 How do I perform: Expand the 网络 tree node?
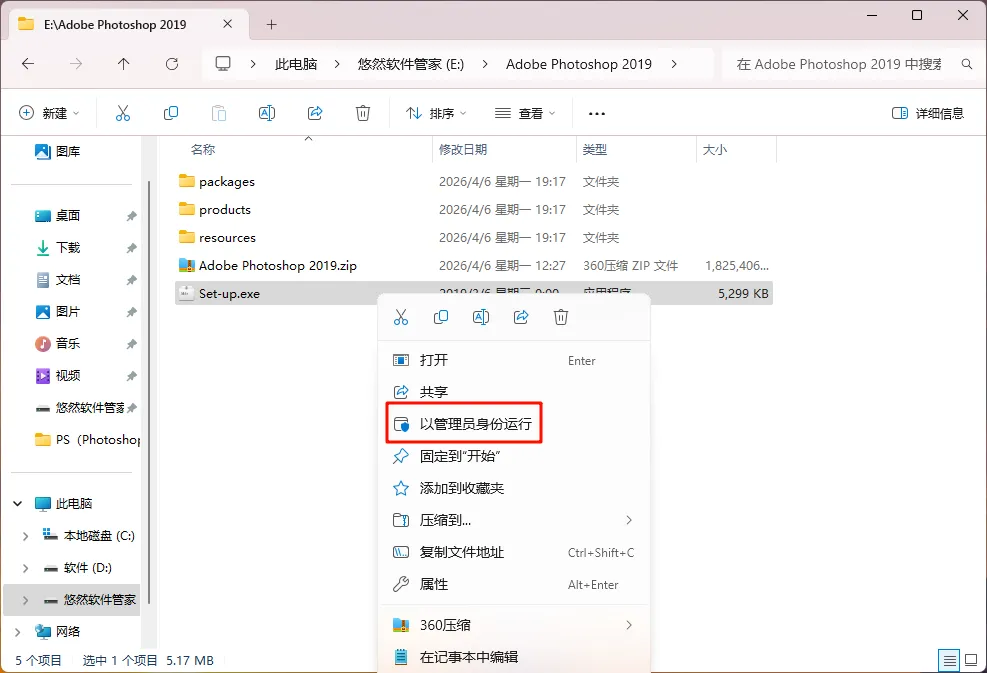(x=18, y=631)
